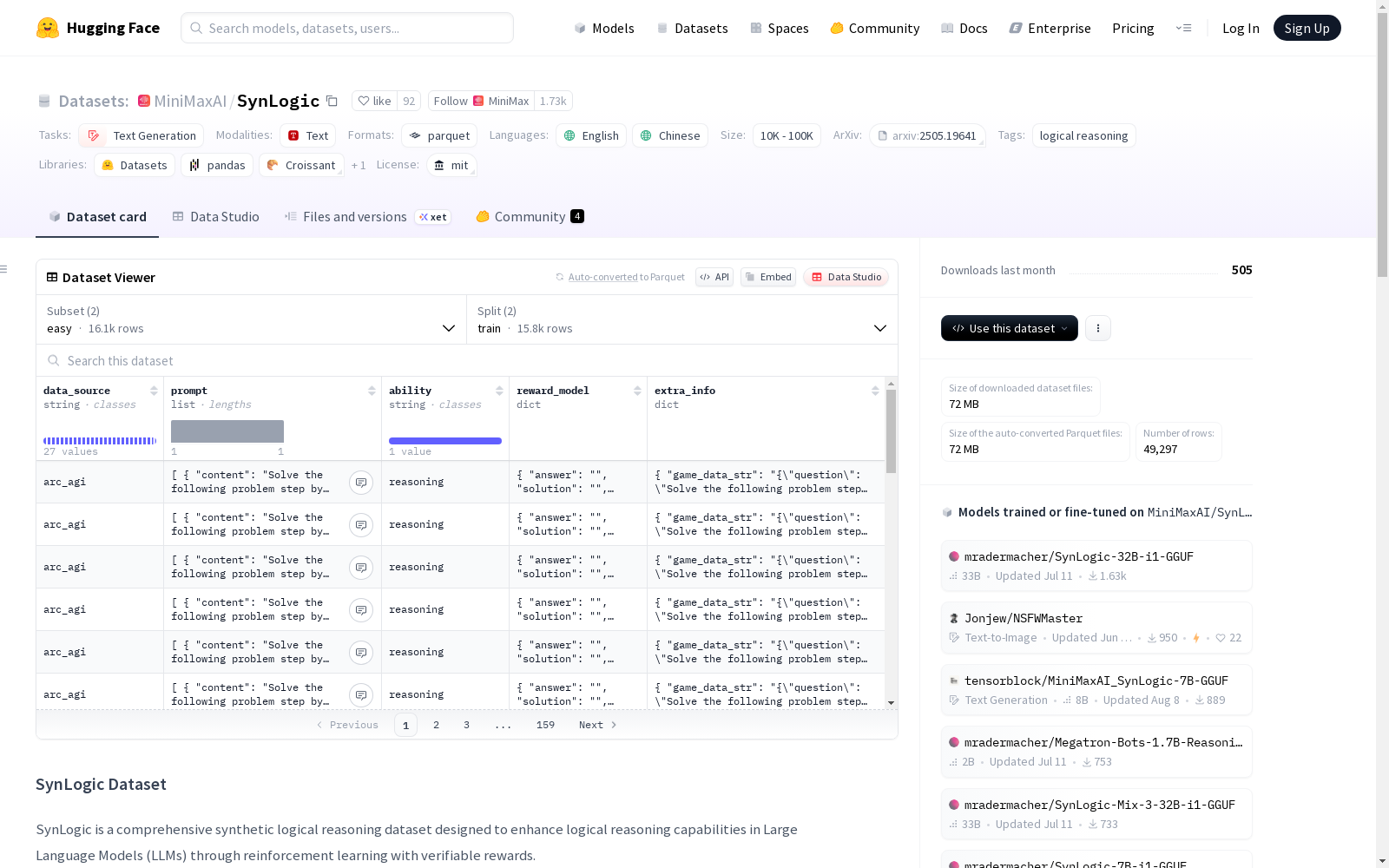This screenshot has height=868, width=1389.
Task: Open Data Studio from viewer header
Action: pos(846,277)
